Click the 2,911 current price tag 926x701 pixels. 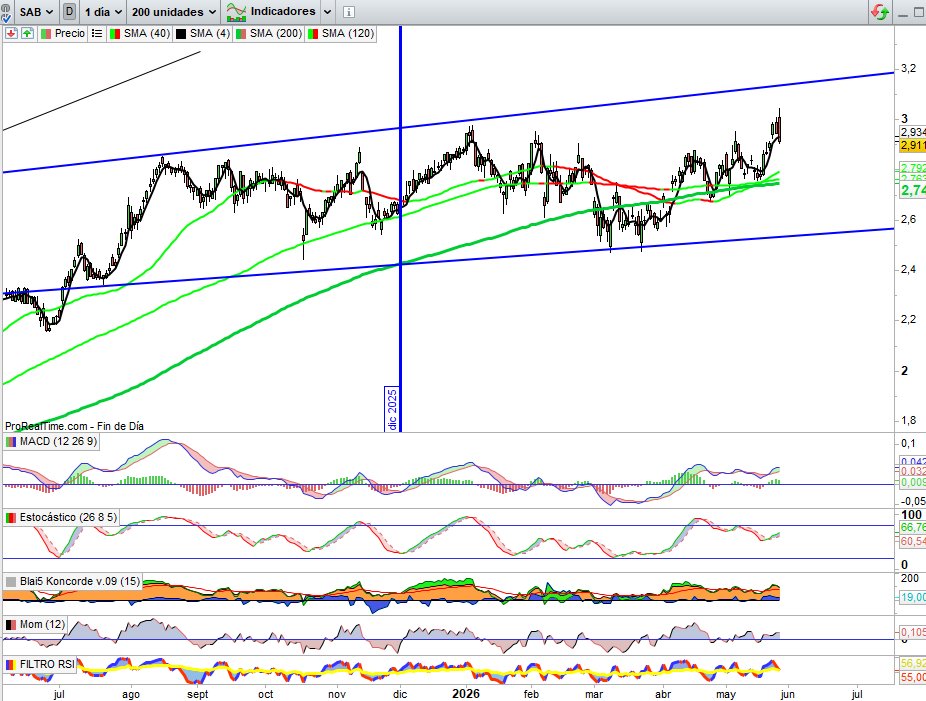pos(912,145)
